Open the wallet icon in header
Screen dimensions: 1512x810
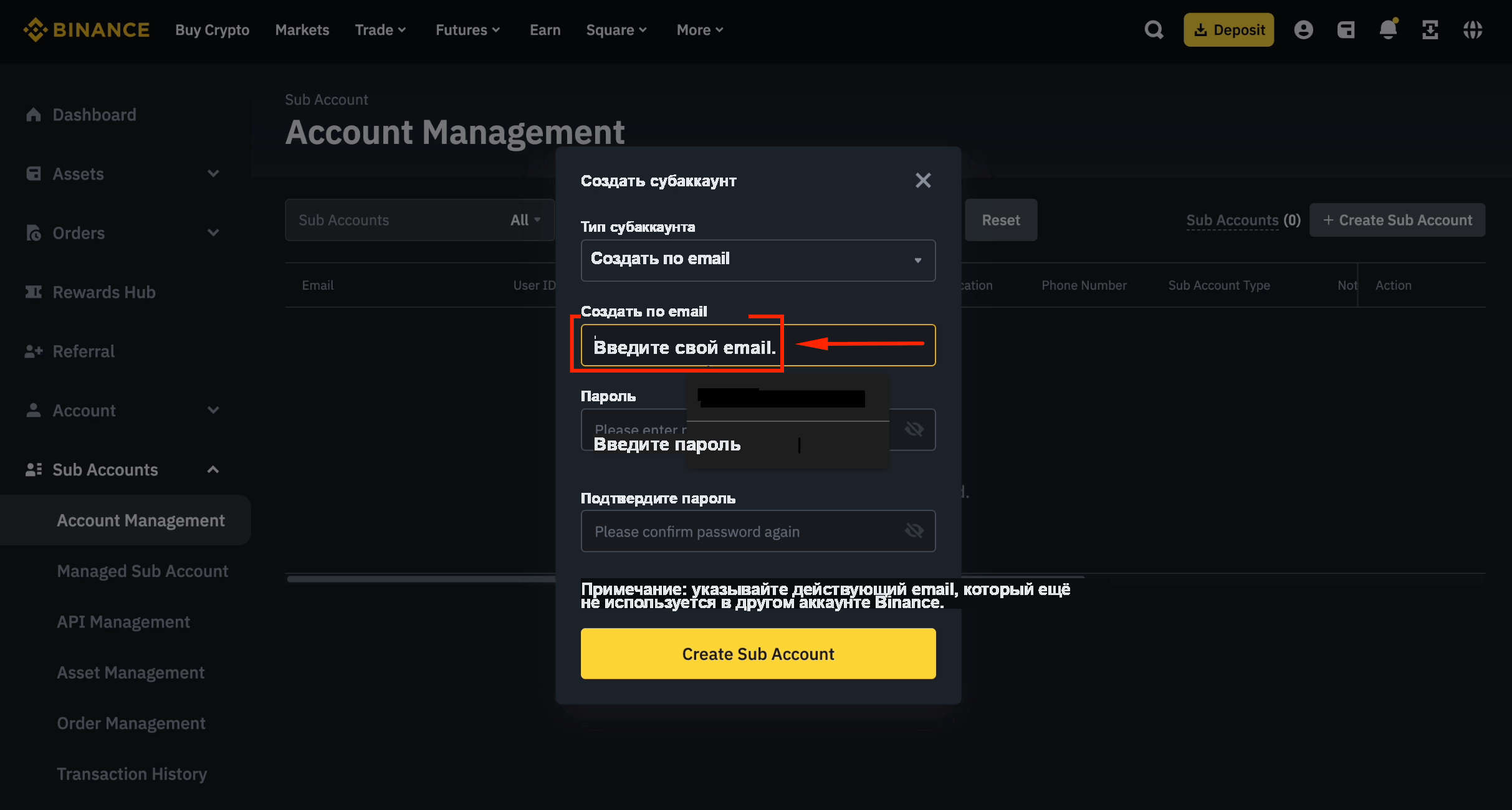pyautogui.click(x=1346, y=30)
